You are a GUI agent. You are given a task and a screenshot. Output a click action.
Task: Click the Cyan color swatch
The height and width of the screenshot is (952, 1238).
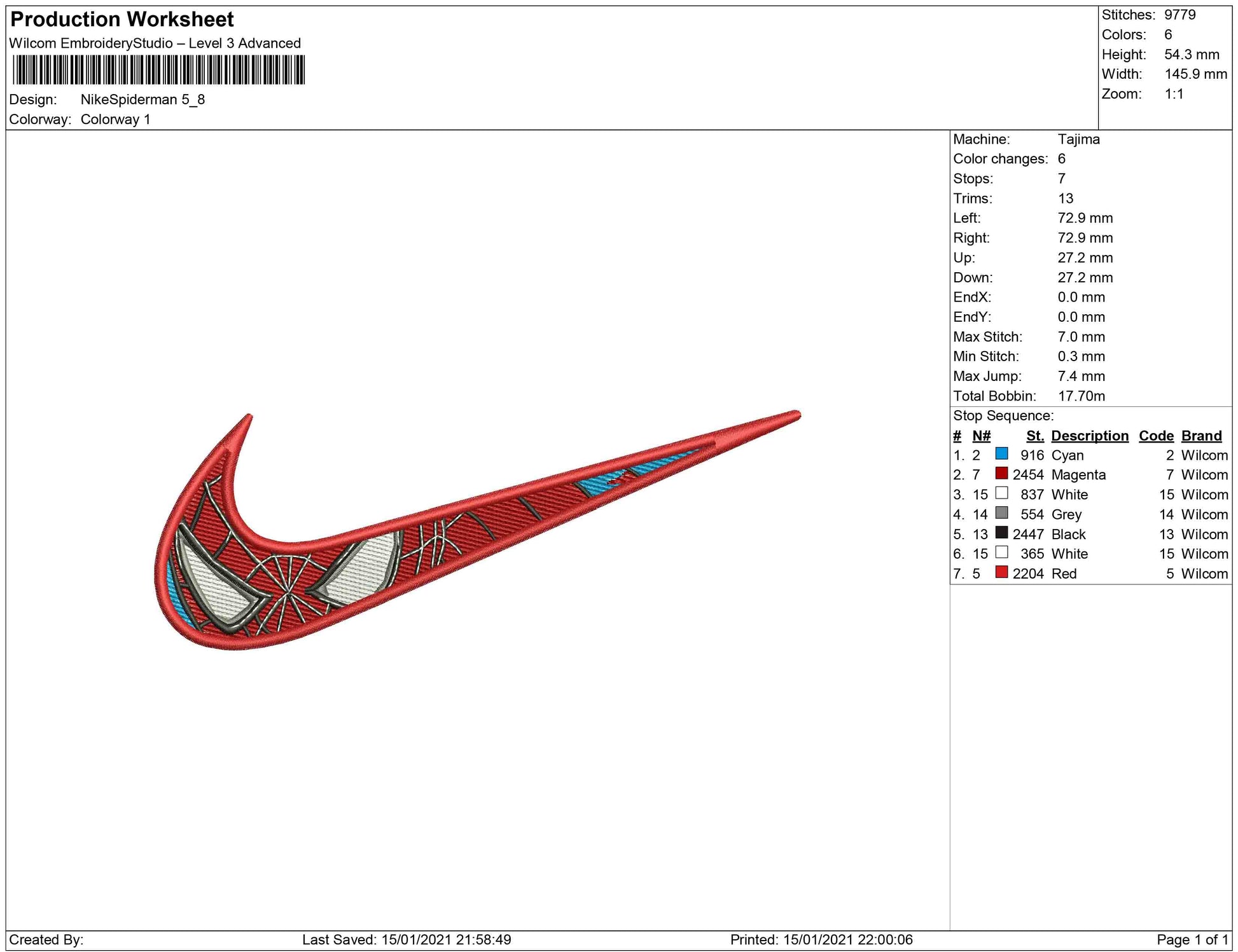1001,453
